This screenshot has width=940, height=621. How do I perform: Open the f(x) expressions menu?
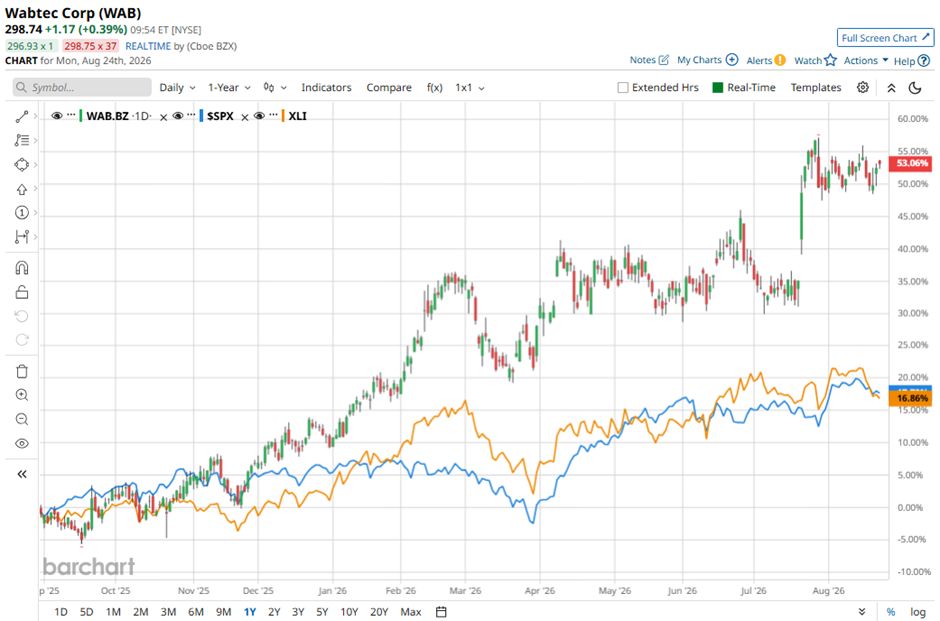click(435, 88)
